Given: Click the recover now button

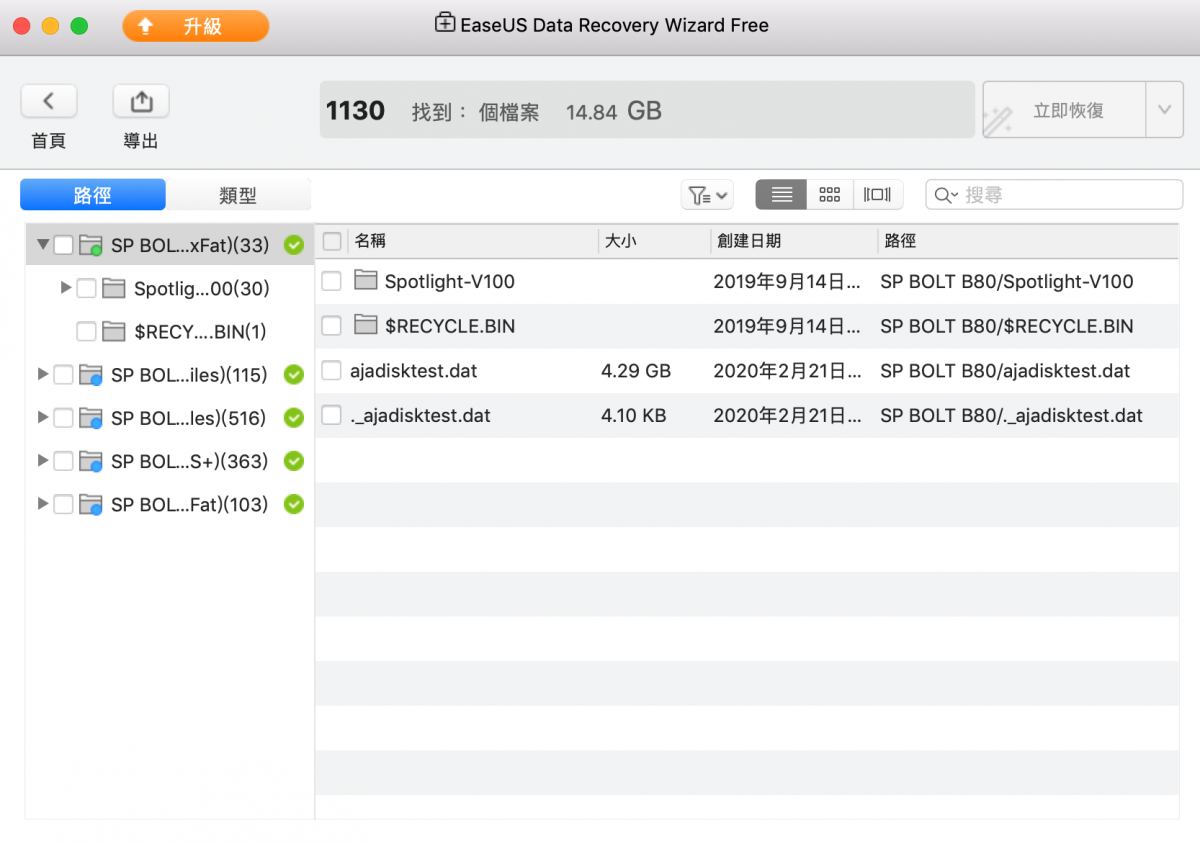Looking at the screenshot, I should pyautogui.click(x=1062, y=110).
